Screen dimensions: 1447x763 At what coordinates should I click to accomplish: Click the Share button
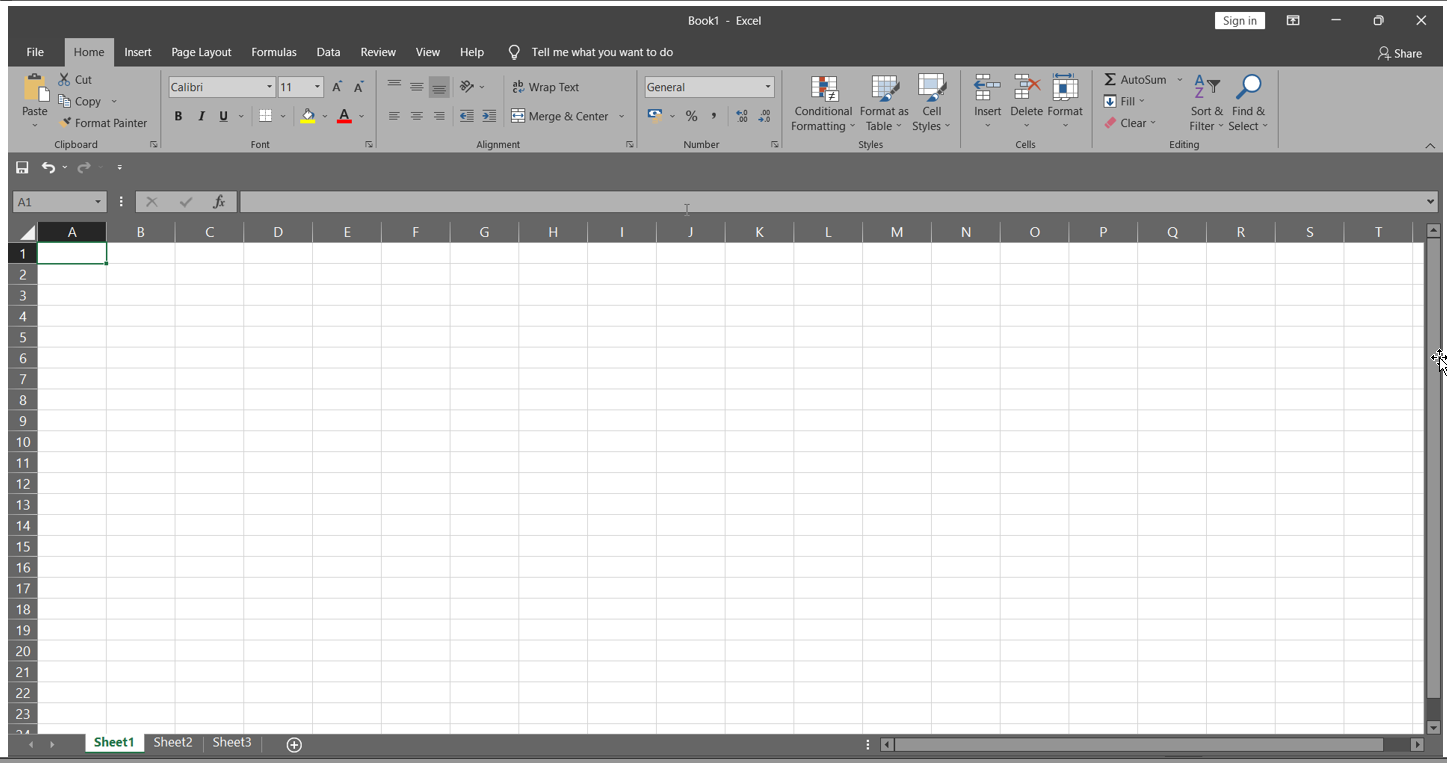[x=1399, y=53]
